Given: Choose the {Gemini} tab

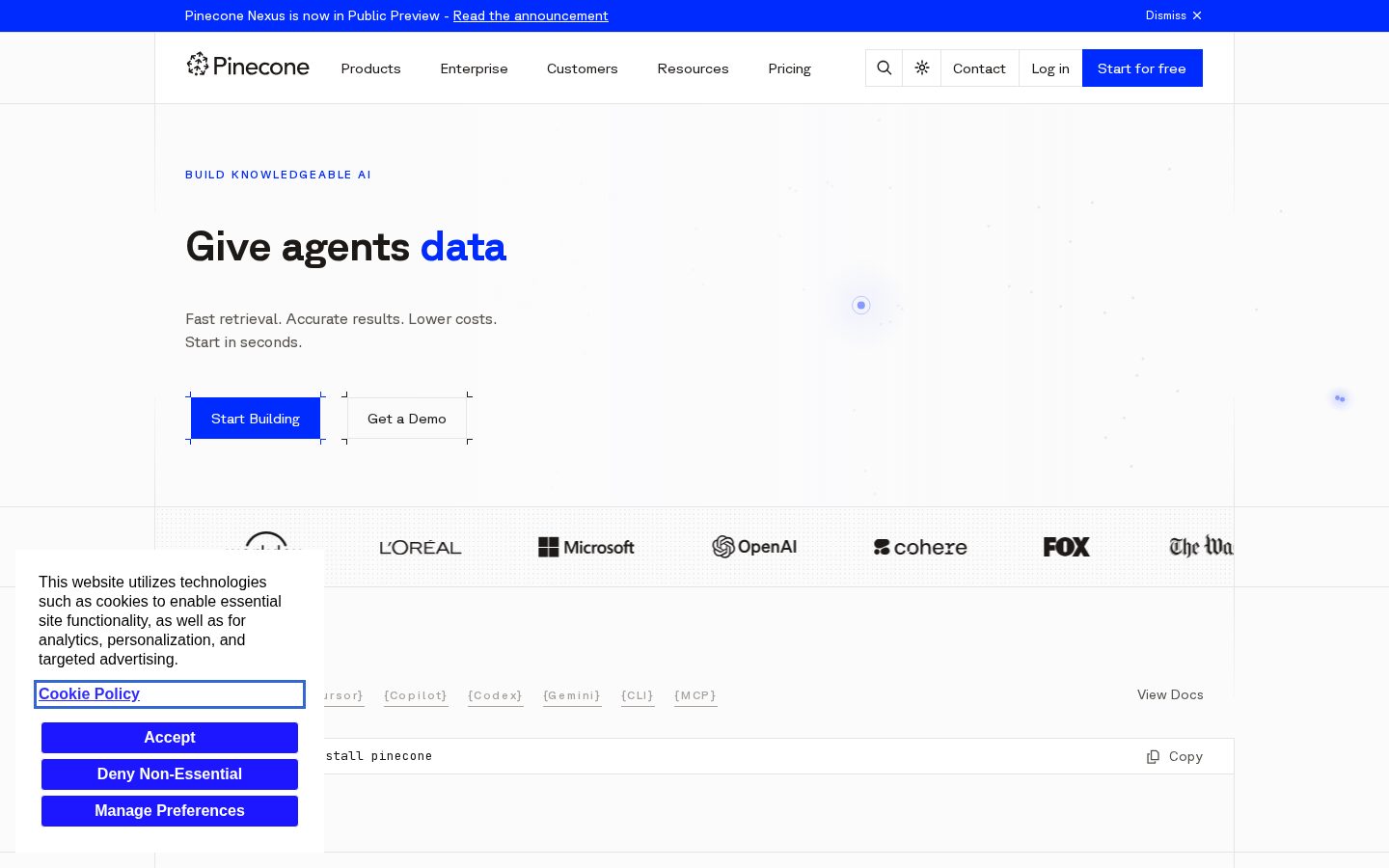Looking at the screenshot, I should tap(572, 695).
